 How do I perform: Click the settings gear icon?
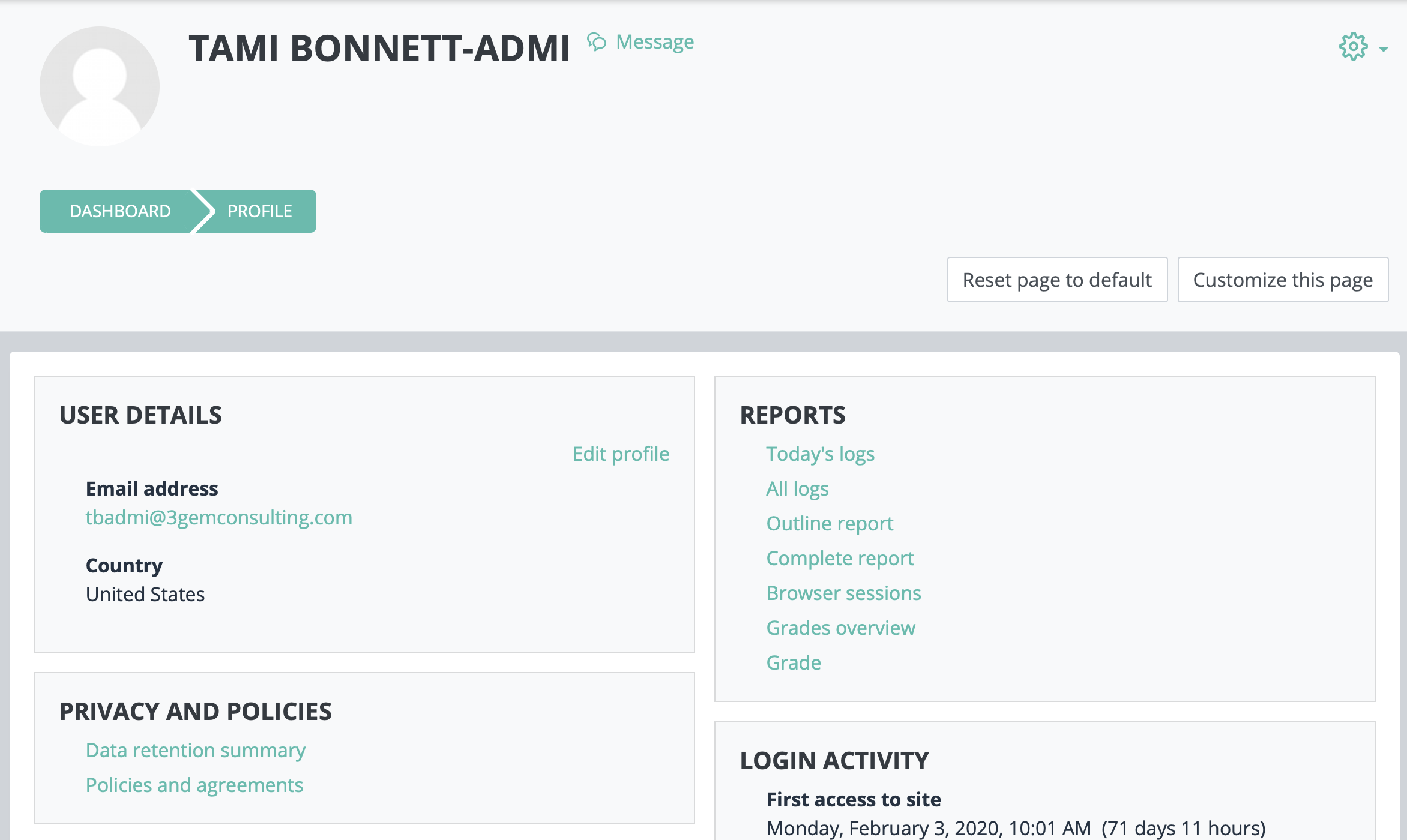[1352, 46]
